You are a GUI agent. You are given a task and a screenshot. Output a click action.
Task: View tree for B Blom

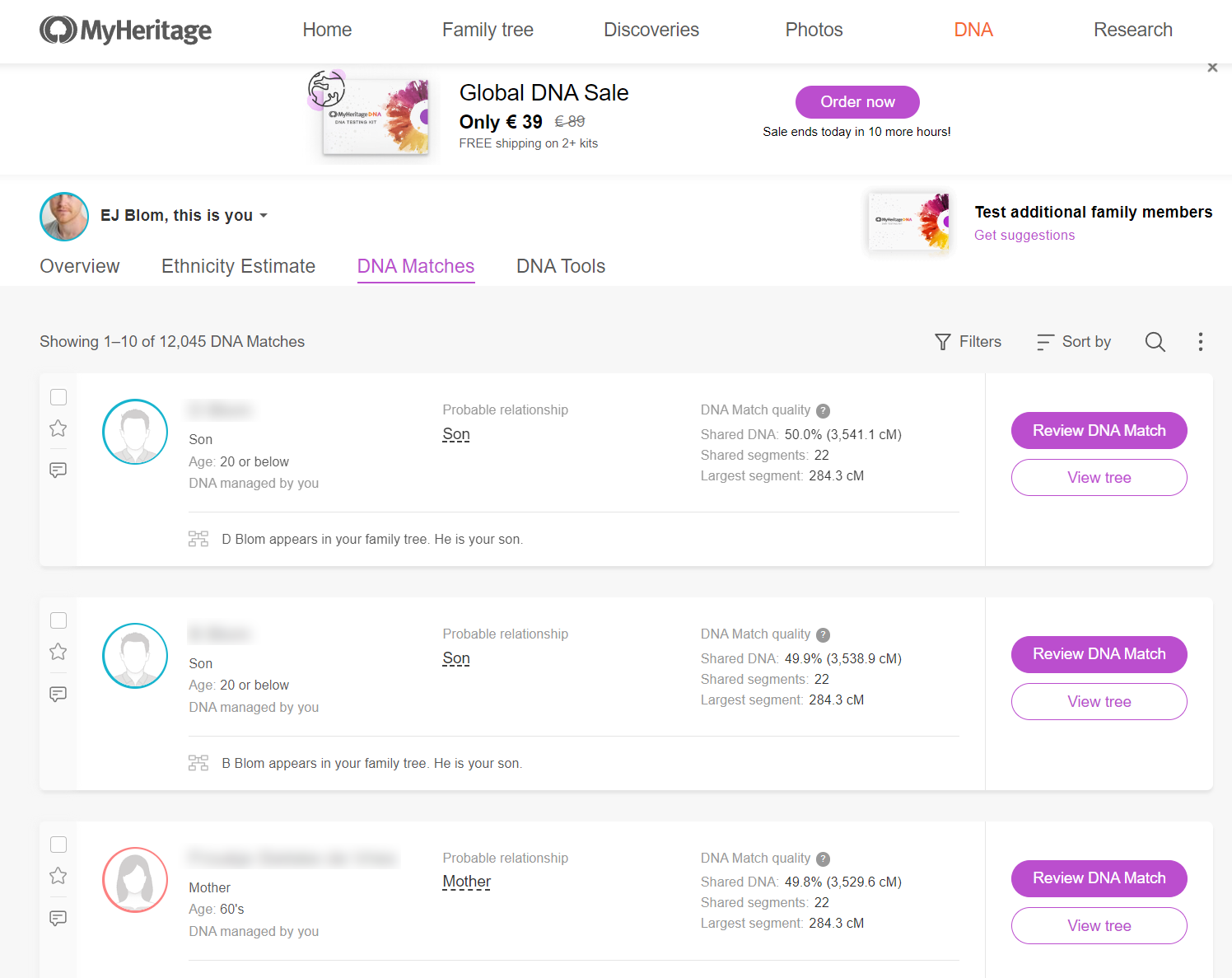click(x=1099, y=702)
